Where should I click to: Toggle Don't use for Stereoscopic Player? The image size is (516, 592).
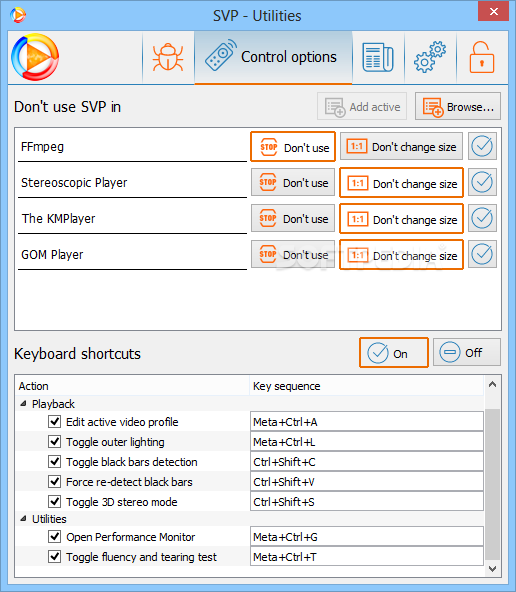pos(293,183)
